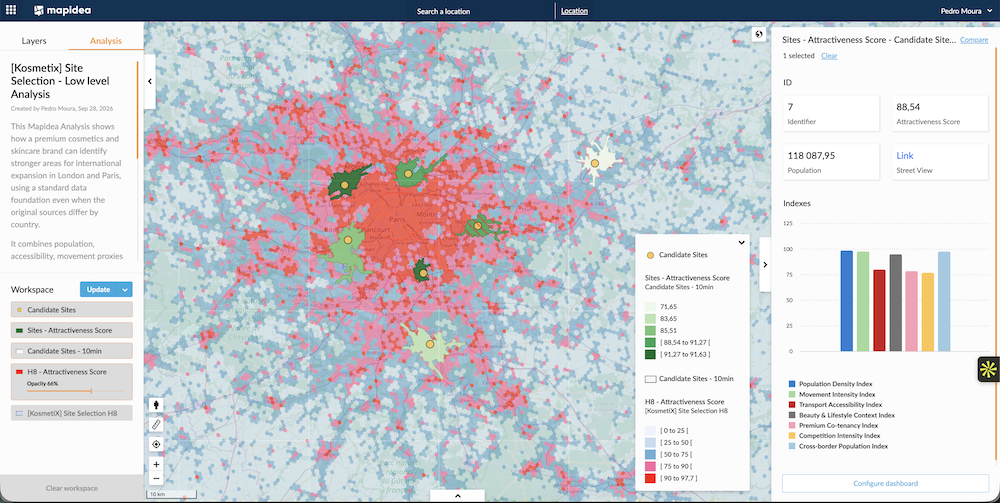Toggle Premium Co-tenancy Index chart series

coord(833,425)
